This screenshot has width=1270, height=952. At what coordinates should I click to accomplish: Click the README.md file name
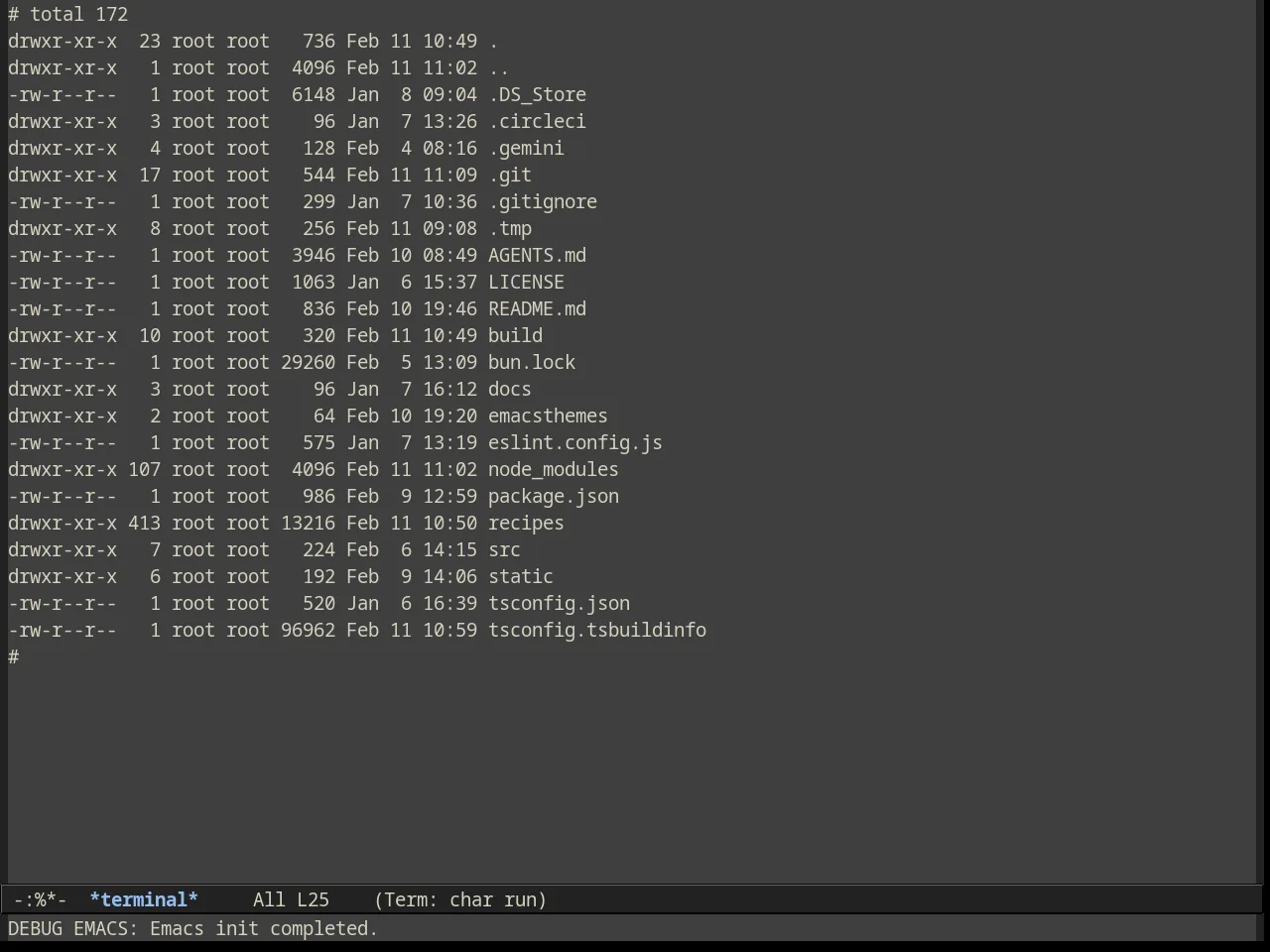coord(537,308)
